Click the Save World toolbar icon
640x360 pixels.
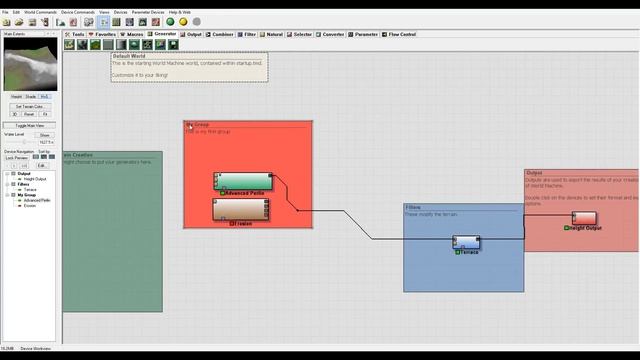(x=32, y=22)
